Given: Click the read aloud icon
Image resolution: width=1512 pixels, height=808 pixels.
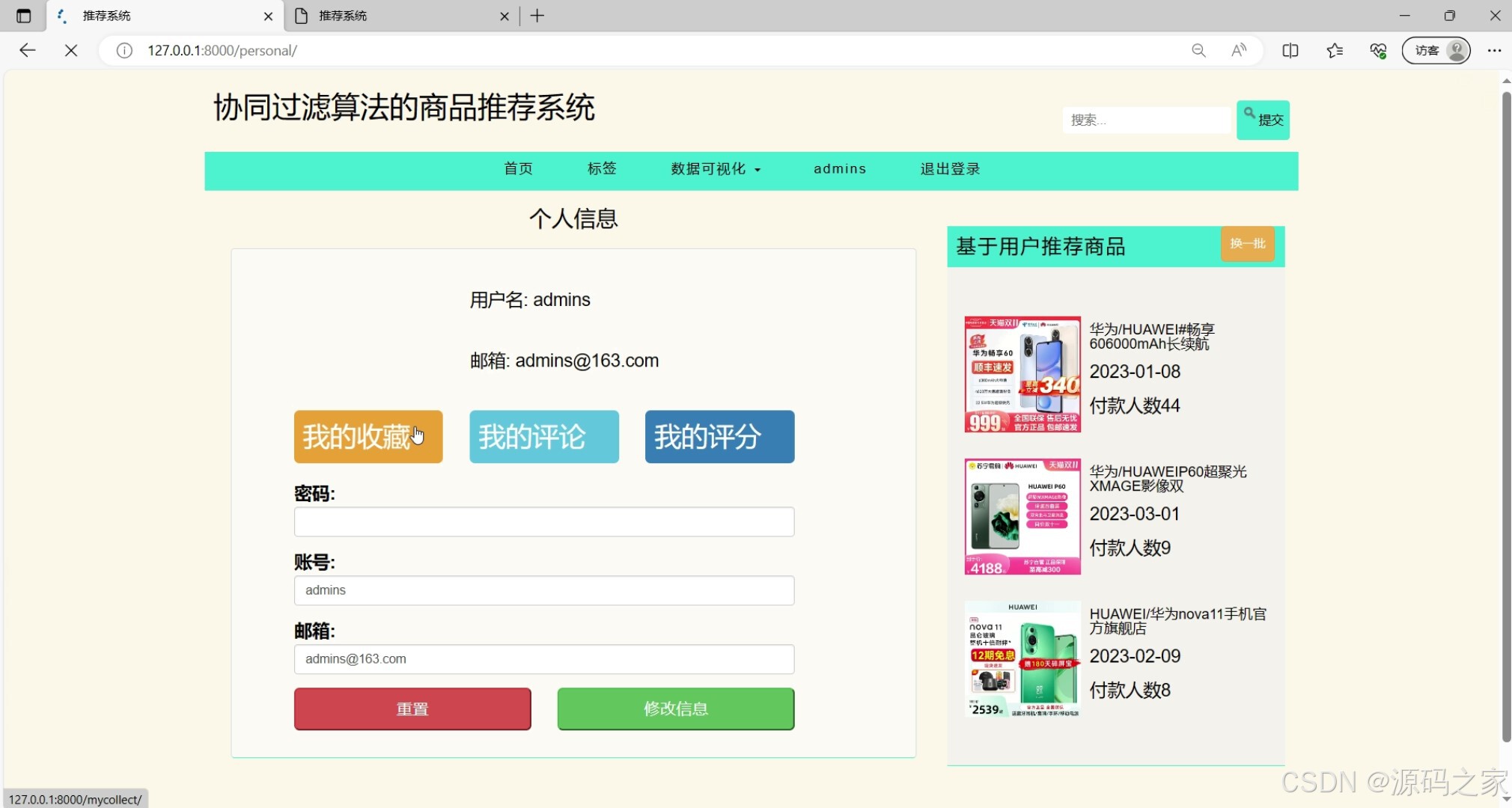Looking at the screenshot, I should point(1237,50).
